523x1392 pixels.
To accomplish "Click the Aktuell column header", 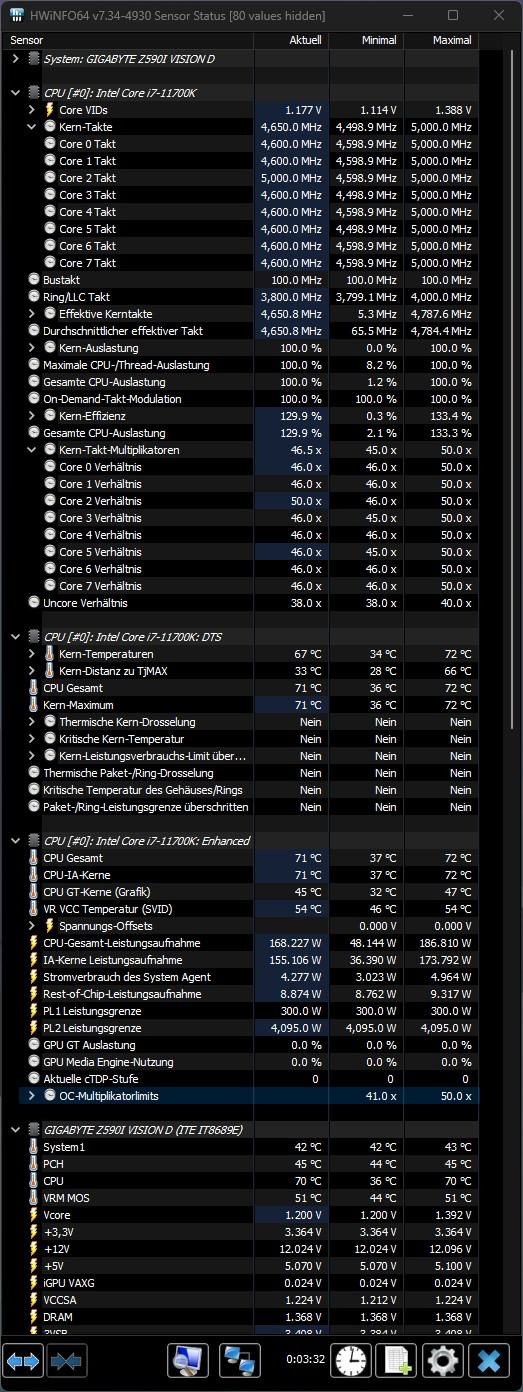I will (x=291, y=40).
